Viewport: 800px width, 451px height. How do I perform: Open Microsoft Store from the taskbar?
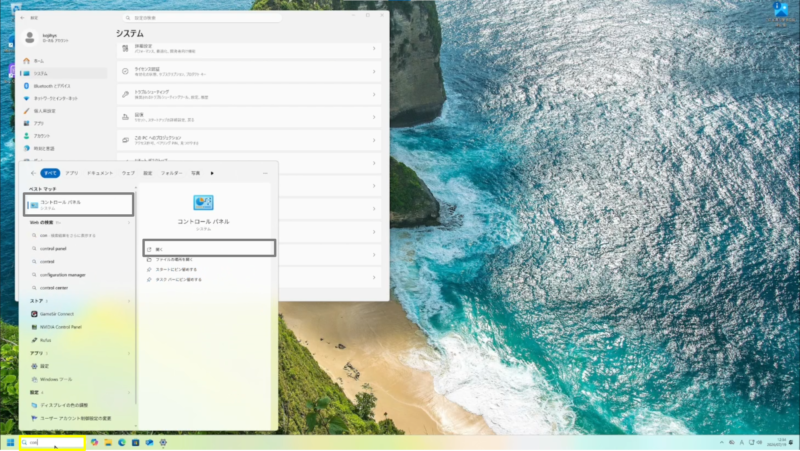pyautogui.click(x=135, y=442)
